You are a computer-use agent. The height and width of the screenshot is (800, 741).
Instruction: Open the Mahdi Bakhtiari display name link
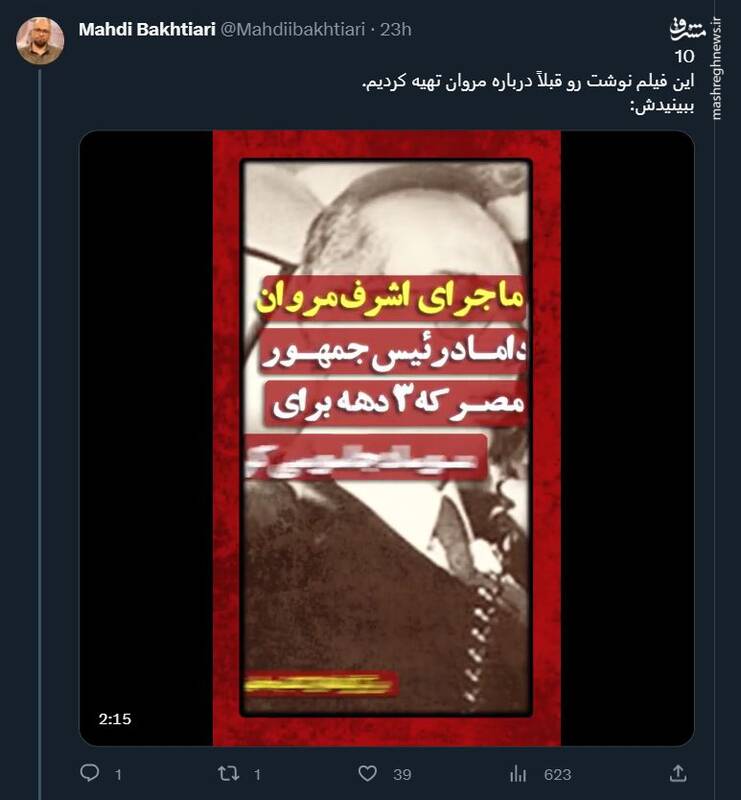[147, 30]
